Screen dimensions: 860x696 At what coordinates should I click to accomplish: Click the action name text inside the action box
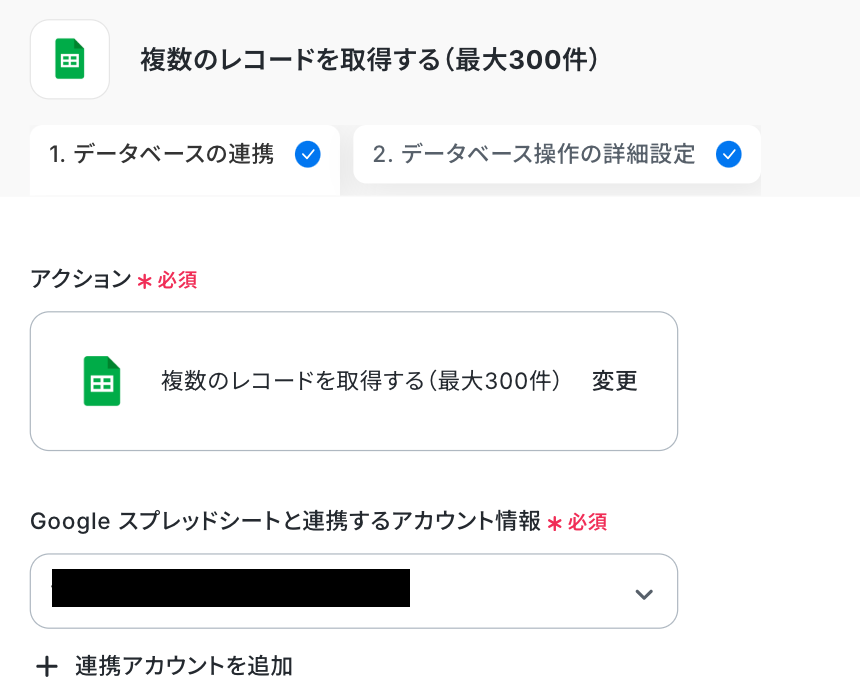click(x=360, y=381)
